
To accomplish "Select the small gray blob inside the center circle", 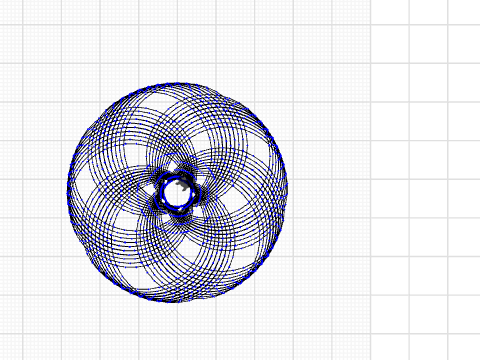I will point(183,184).
